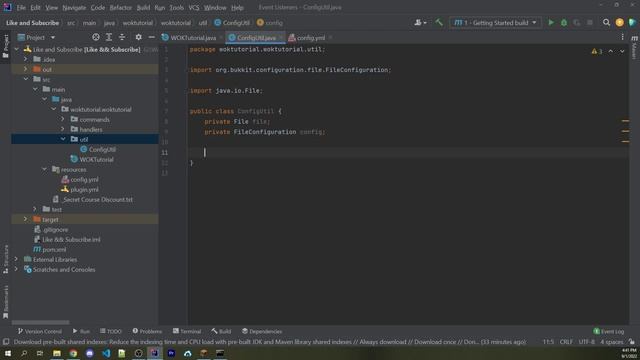Click the Run (green play) button

pyautogui.click(x=551, y=23)
